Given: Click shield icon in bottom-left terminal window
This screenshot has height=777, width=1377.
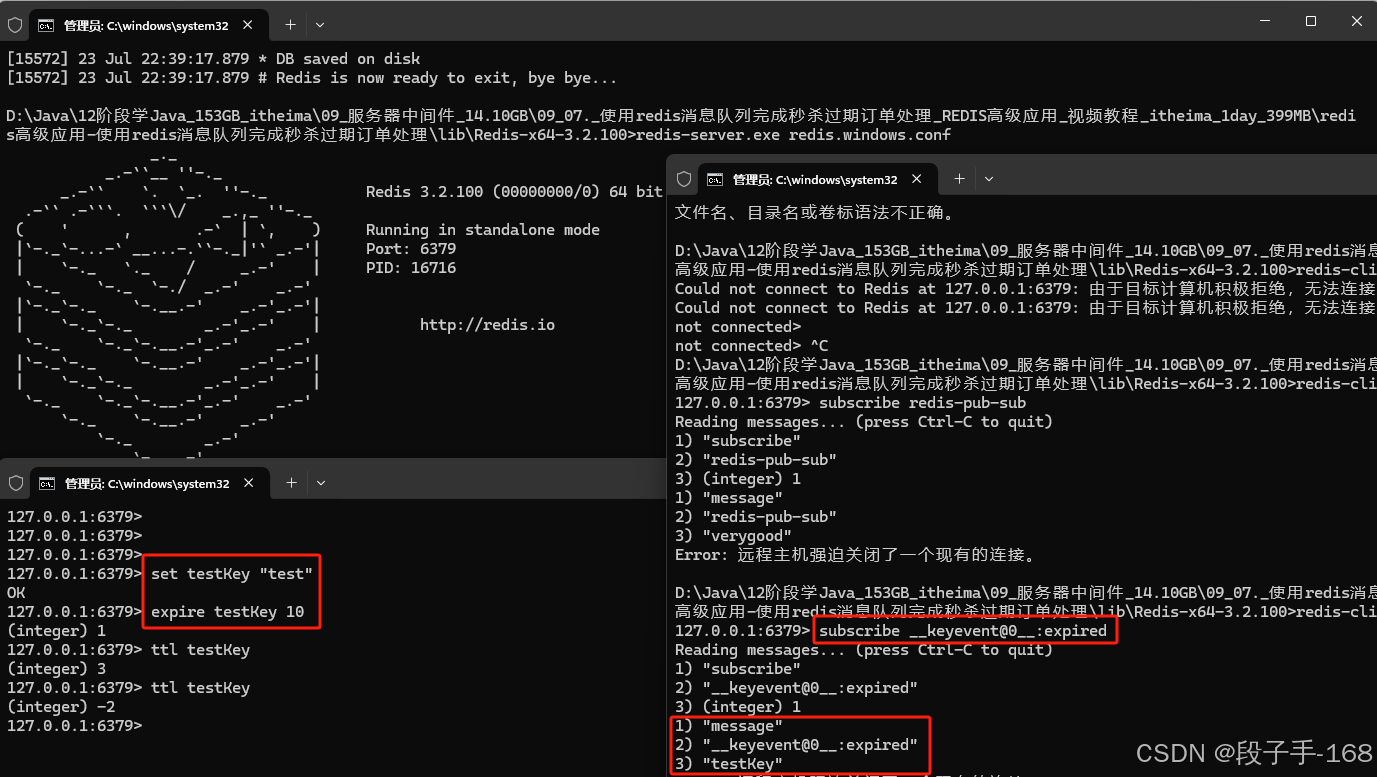Looking at the screenshot, I should click(x=15, y=483).
